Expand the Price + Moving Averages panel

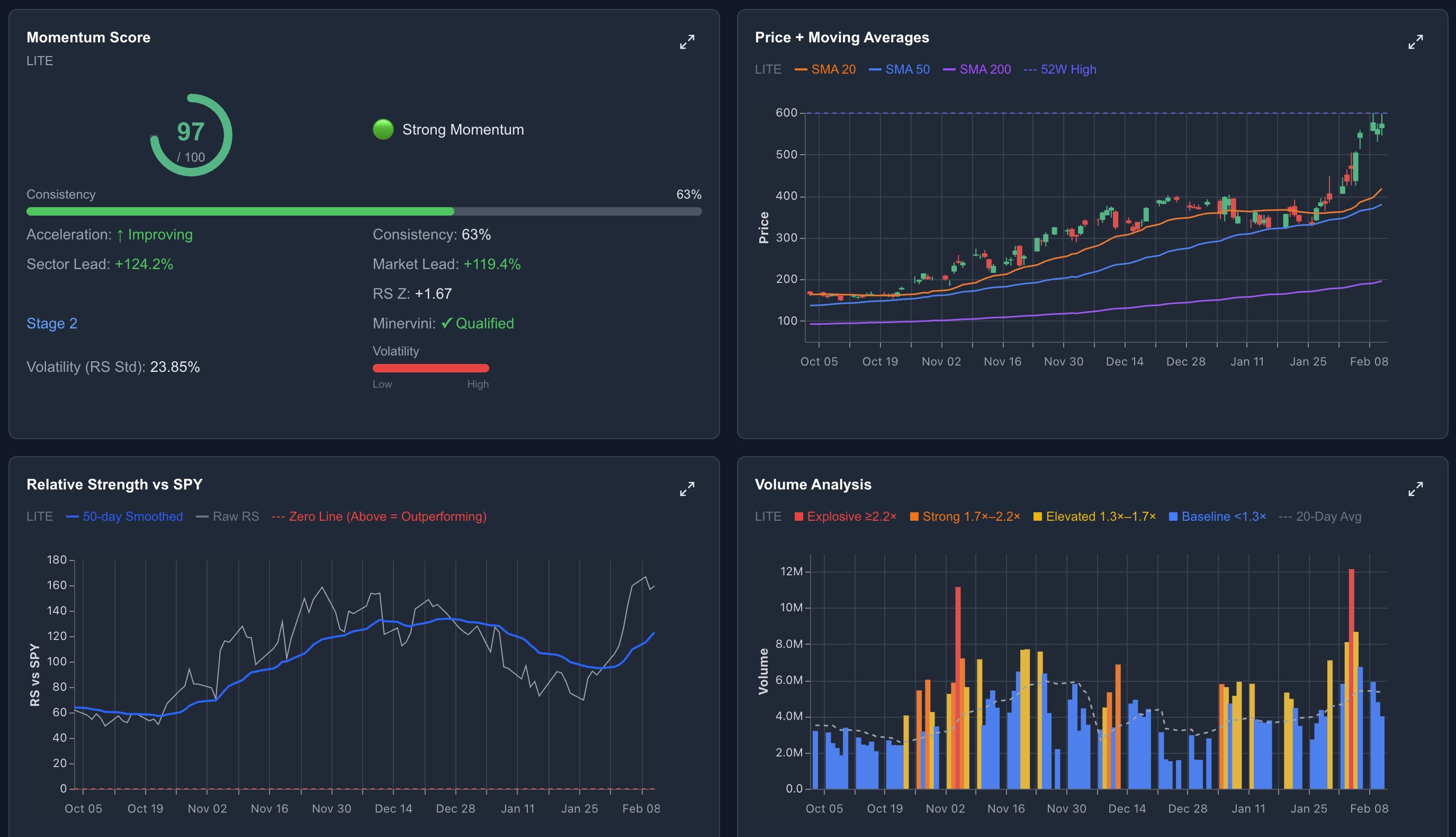(1416, 42)
